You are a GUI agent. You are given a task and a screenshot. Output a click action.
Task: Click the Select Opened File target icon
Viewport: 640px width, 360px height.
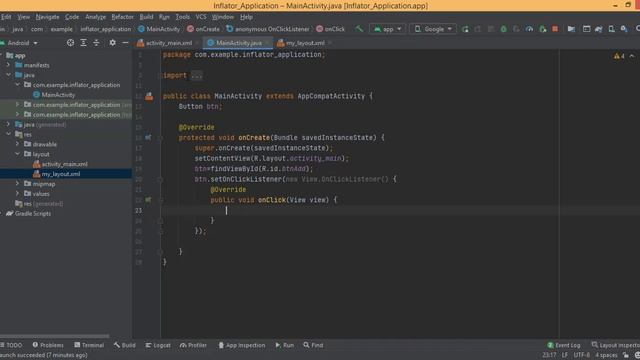(x=70, y=42)
